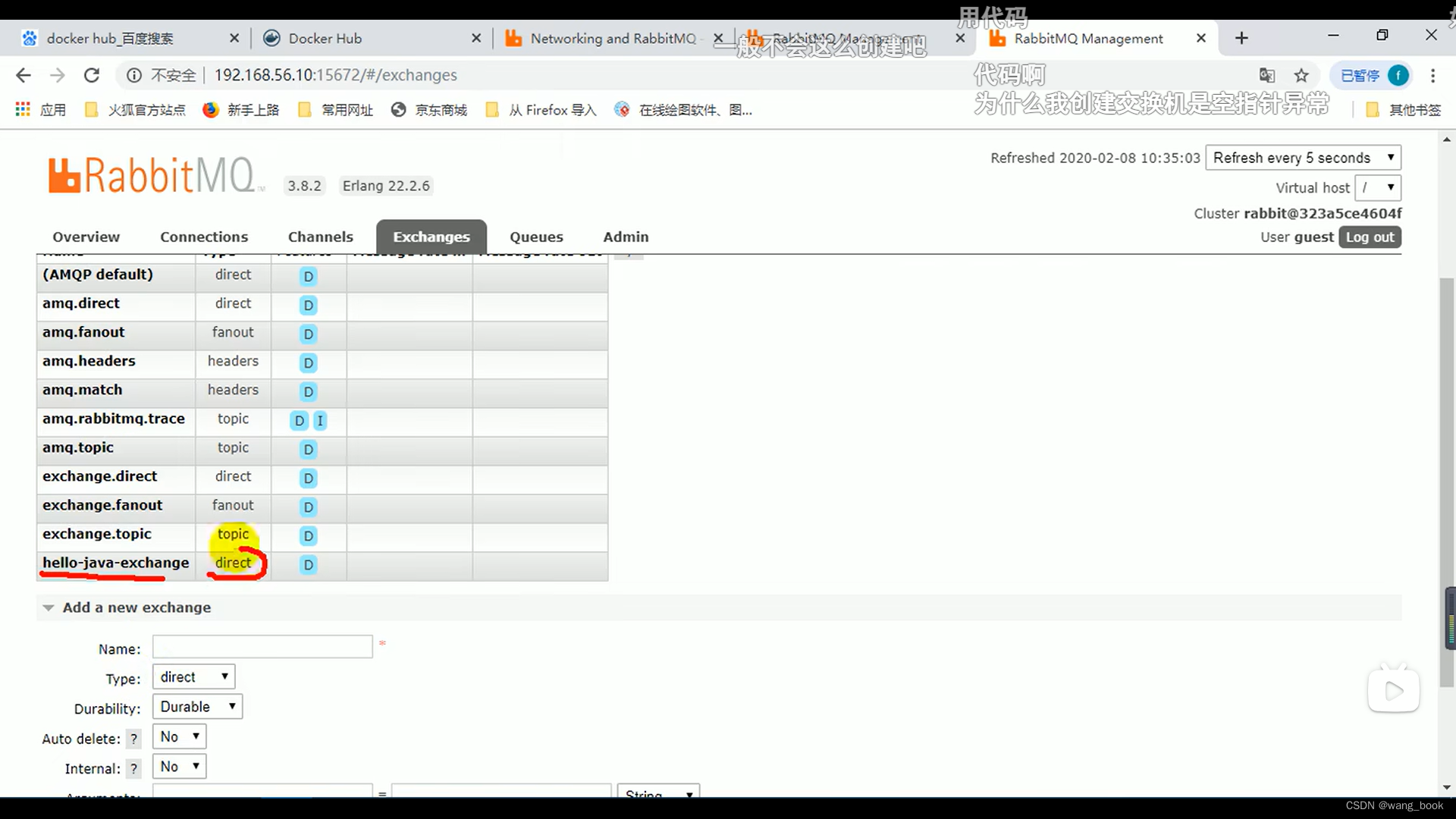Close the Docker Hub tab
1456x819 pixels.
[476, 38]
